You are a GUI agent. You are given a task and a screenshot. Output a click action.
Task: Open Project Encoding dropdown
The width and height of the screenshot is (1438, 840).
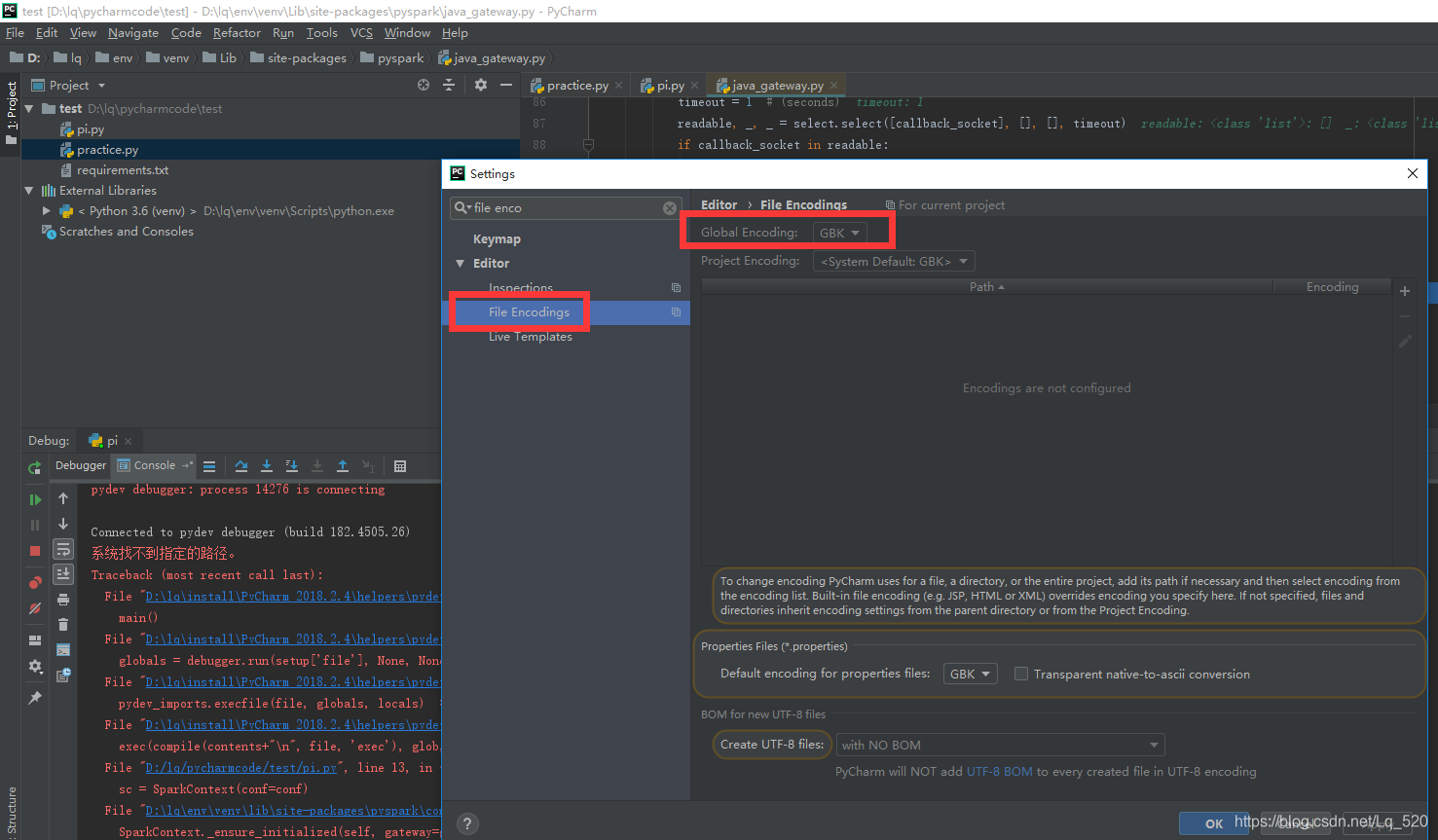click(894, 261)
